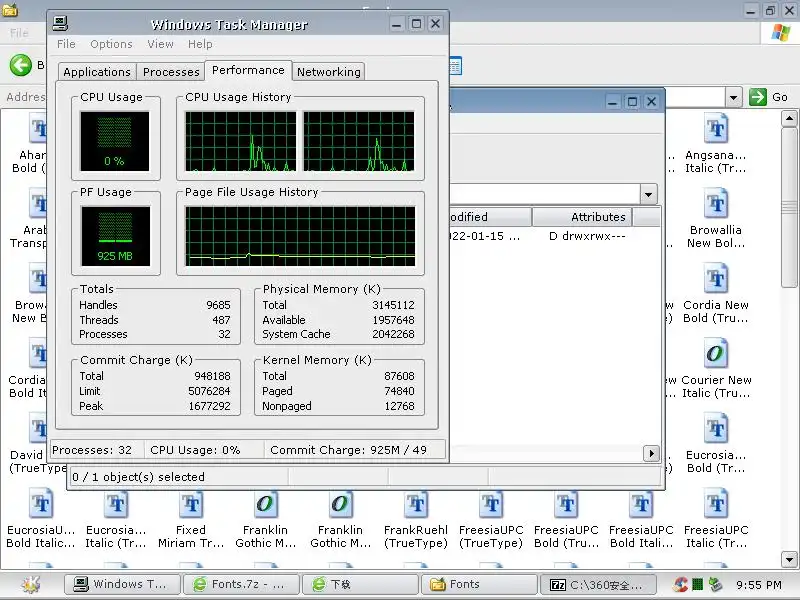Click Fonts window scrollbar down arrow
The image size is (800, 600).
[789, 559]
